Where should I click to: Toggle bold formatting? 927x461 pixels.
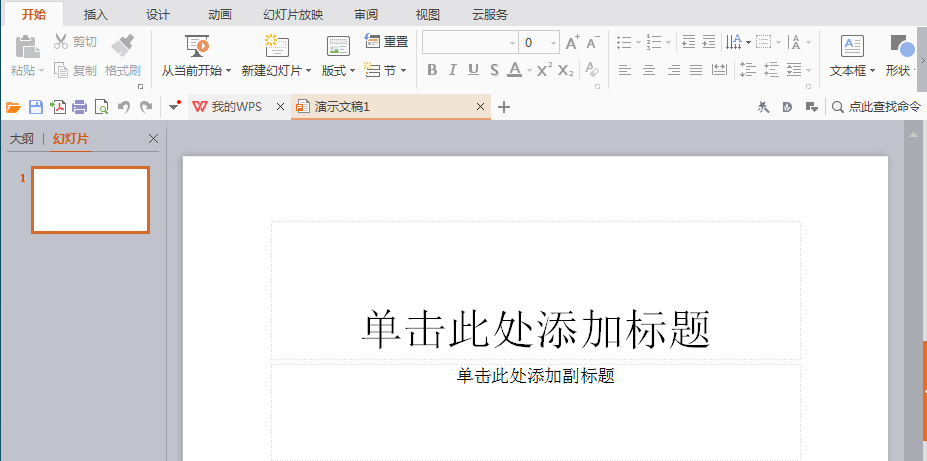[432, 69]
